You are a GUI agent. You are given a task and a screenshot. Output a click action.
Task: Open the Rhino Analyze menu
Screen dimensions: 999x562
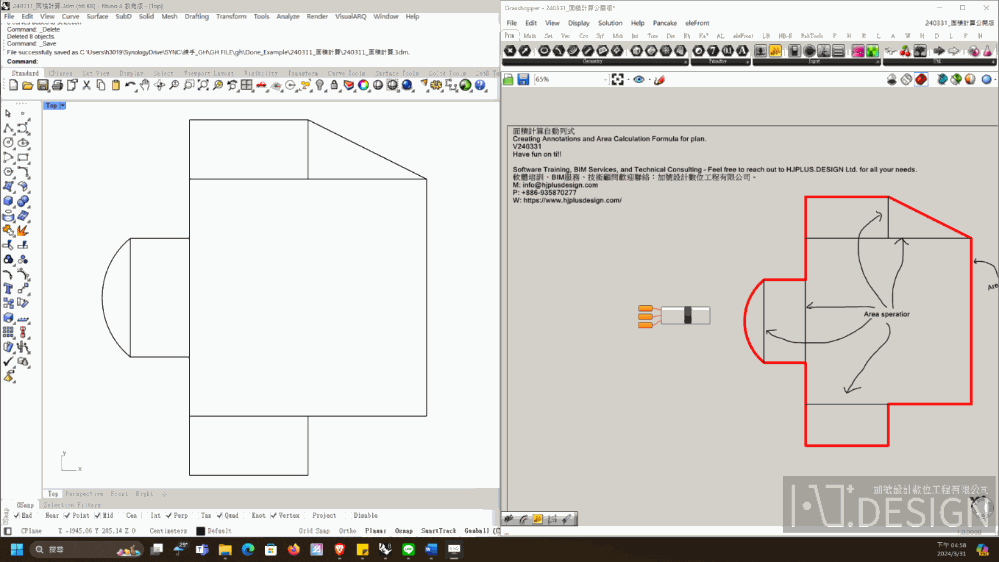pyautogui.click(x=287, y=17)
